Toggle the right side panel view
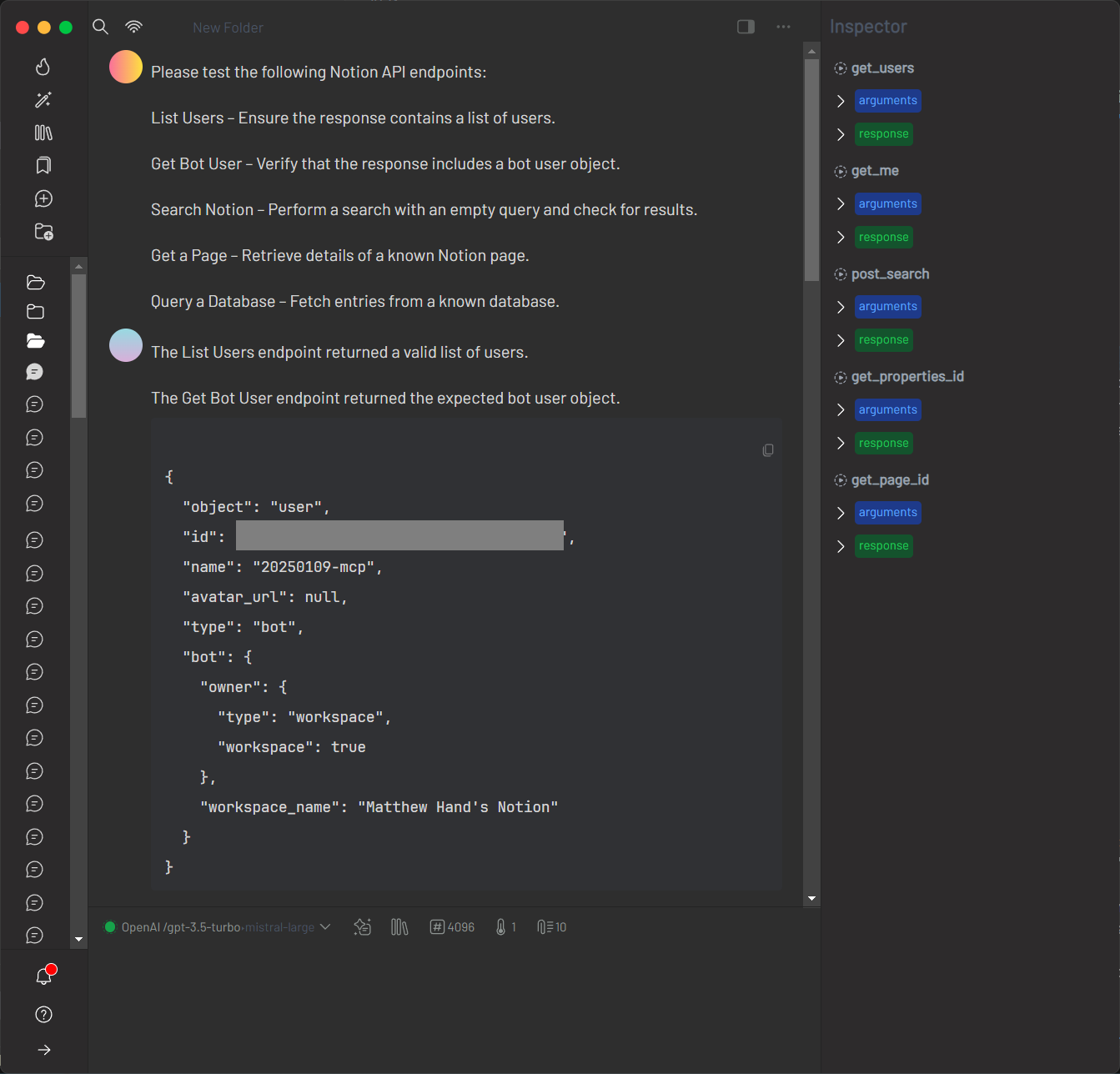Viewport: 1120px width, 1074px height. click(746, 27)
